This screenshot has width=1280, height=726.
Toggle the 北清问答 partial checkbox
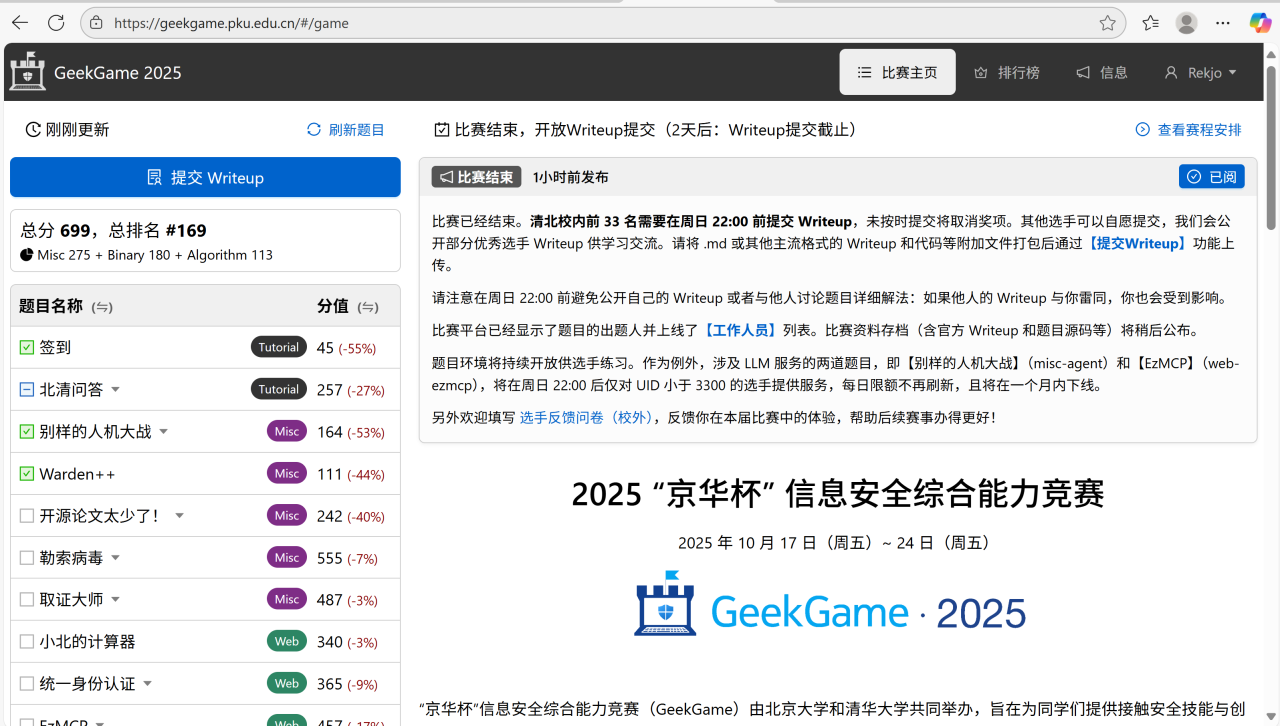click(27, 389)
